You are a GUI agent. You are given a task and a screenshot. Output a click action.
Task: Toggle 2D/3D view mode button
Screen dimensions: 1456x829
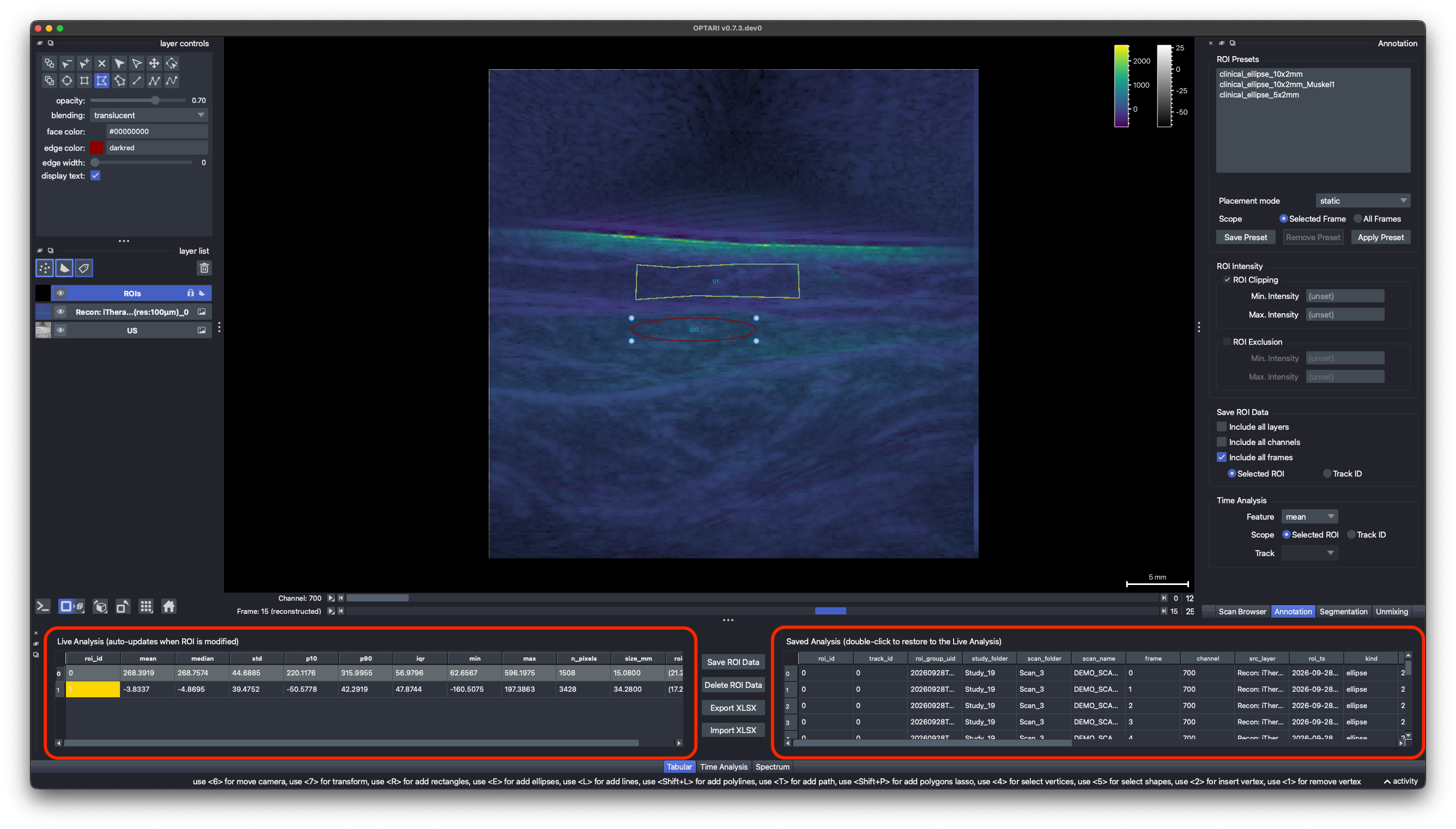(72, 606)
